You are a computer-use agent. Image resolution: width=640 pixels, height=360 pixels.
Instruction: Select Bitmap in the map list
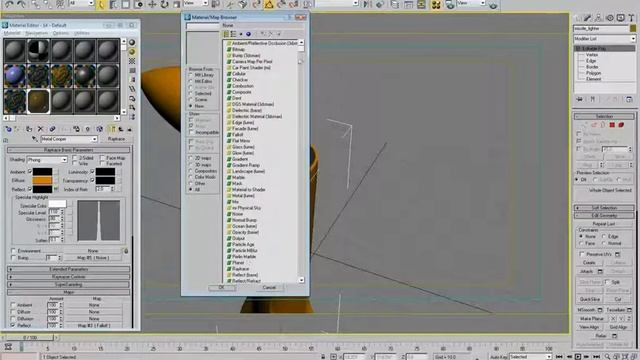[238, 49]
